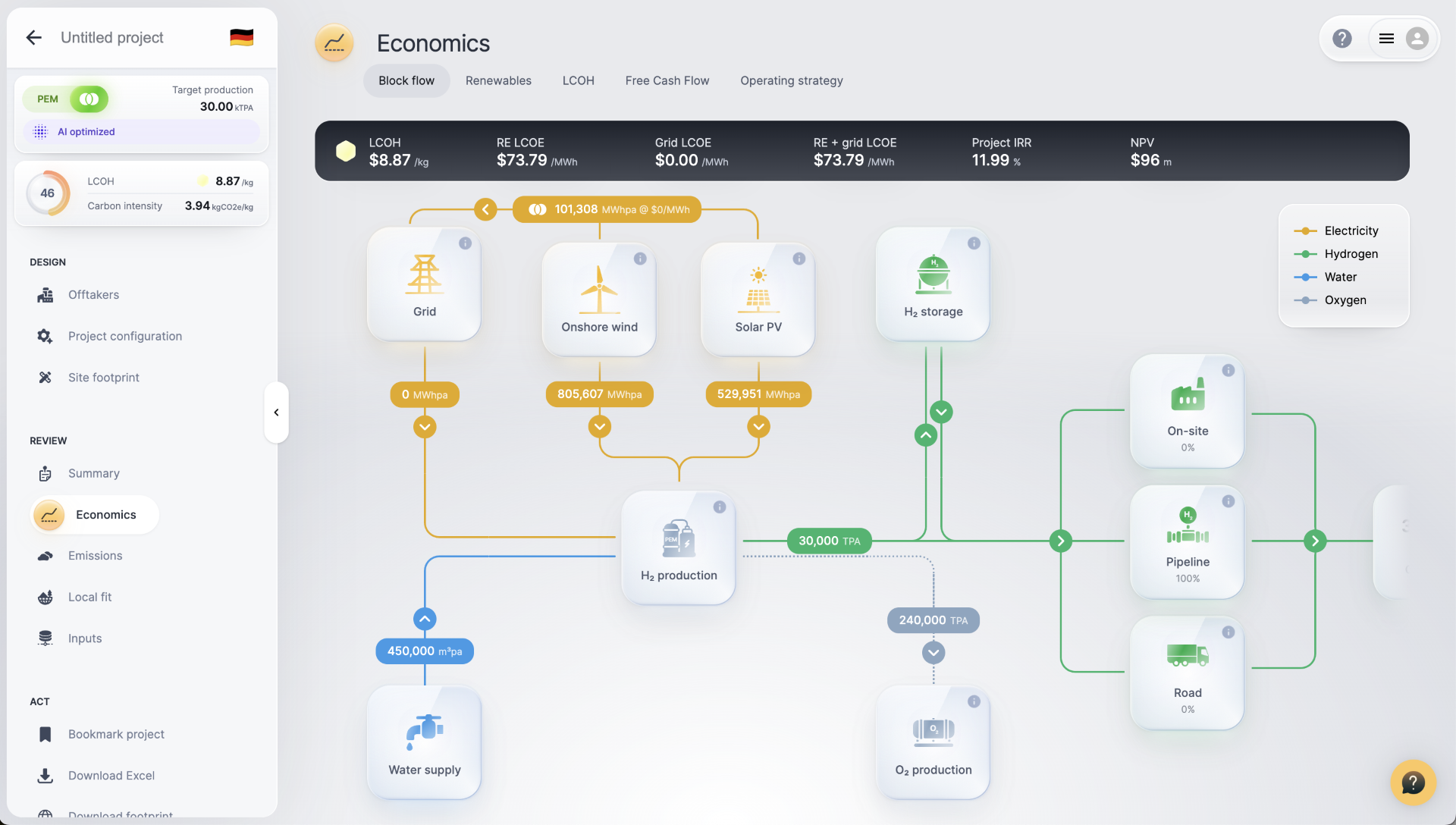Open the info icon on Grid block
This screenshot has width=1456, height=825.
465,243
